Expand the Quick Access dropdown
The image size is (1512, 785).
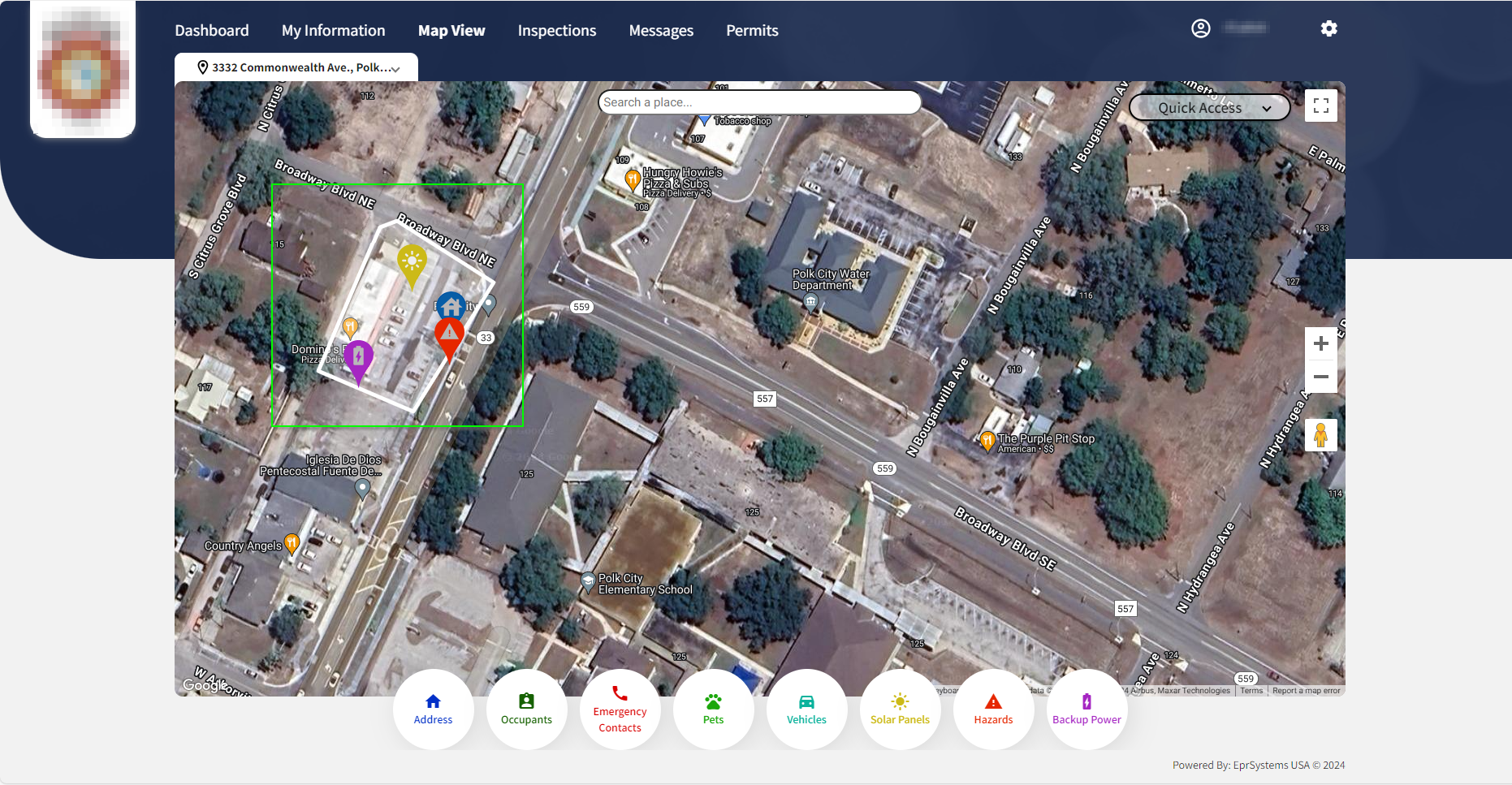(x=1209, y=108)
